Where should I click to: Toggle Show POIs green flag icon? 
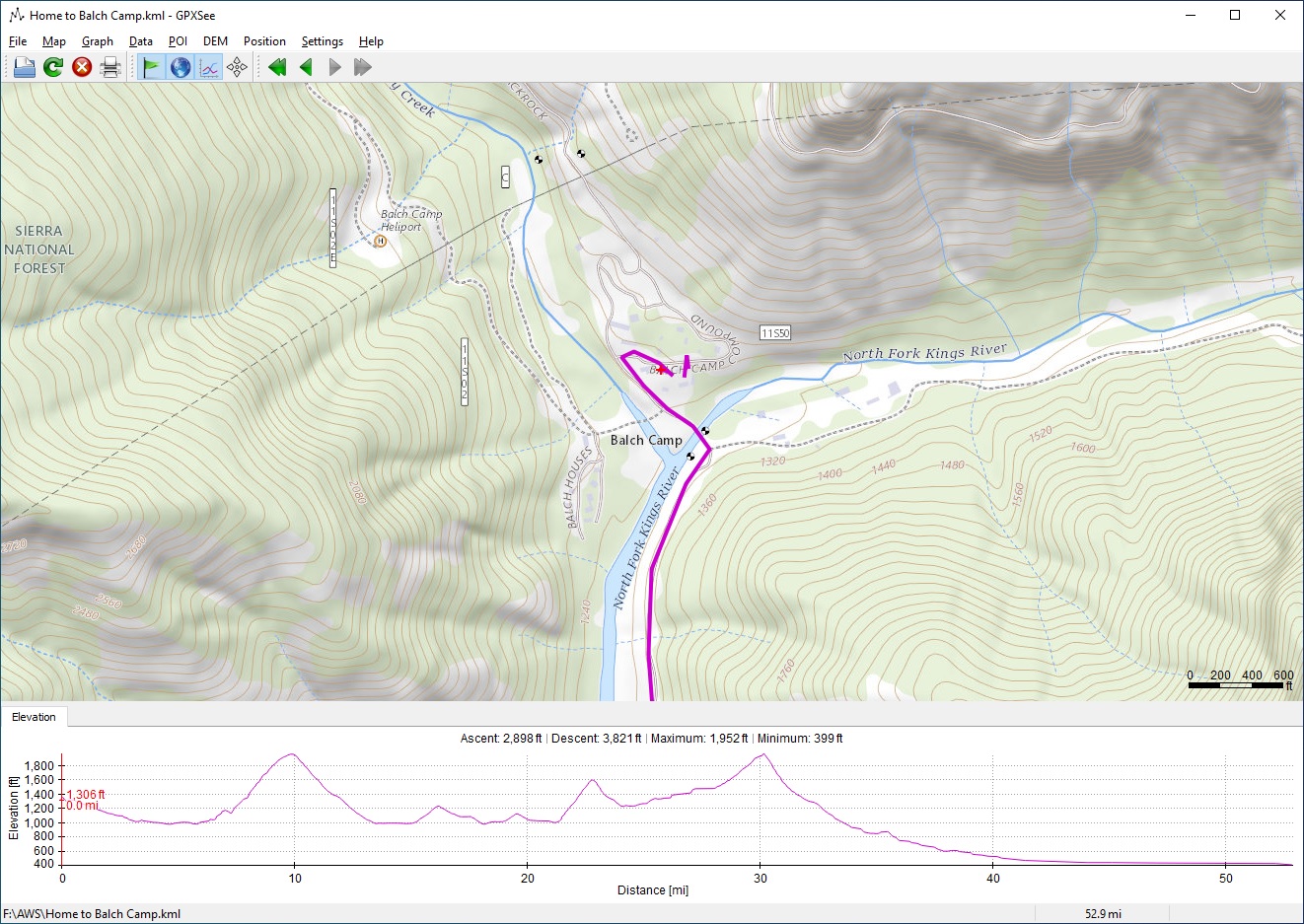coord(152,67)
